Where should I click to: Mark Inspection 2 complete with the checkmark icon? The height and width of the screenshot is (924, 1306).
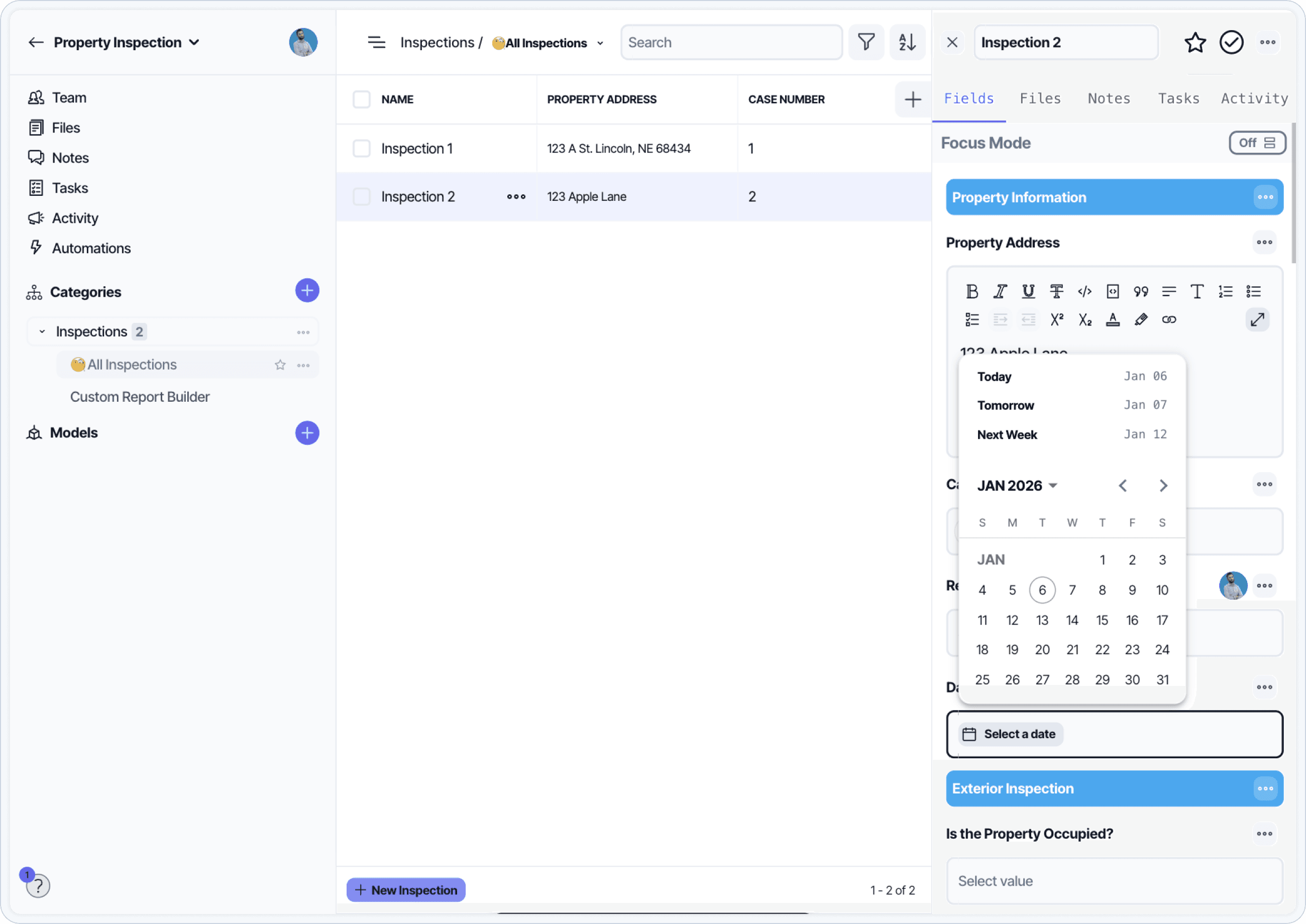click(x=1231, y=42)
